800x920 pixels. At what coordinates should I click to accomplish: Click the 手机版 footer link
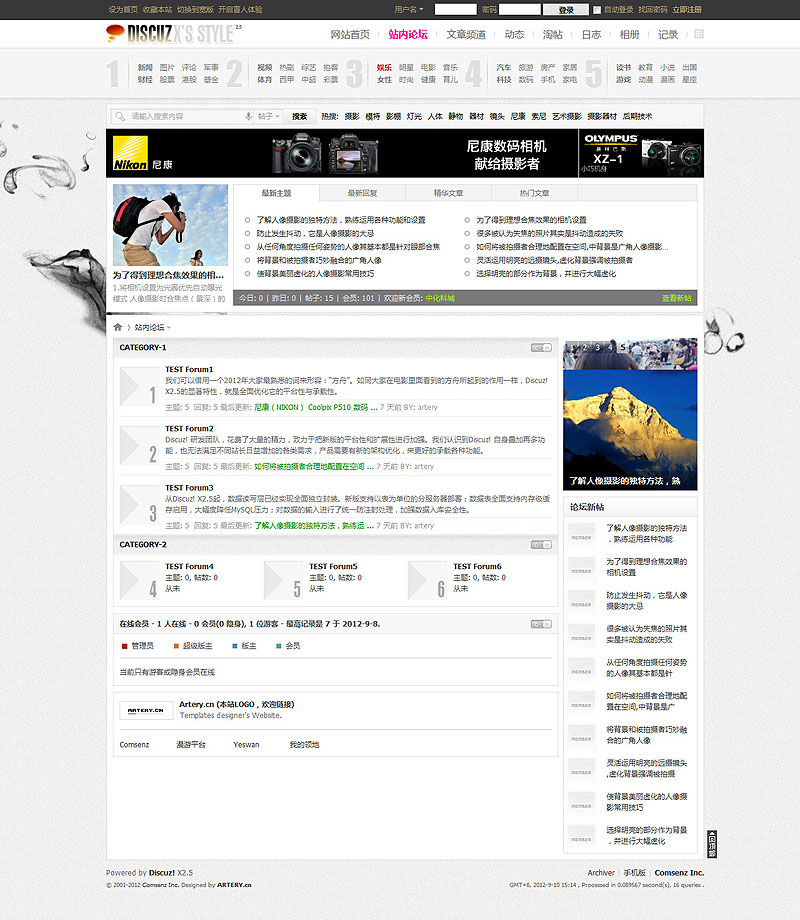click(x=634, y=872)
